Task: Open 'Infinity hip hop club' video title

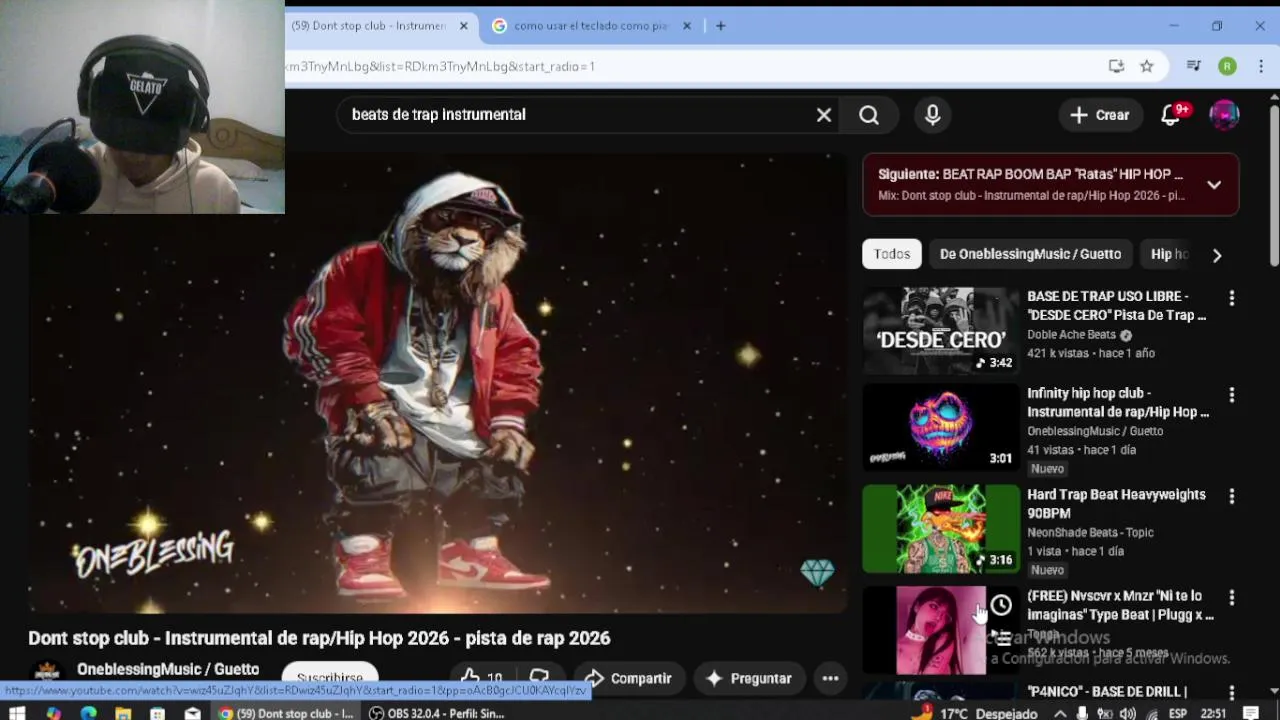Action: (1118, 403)
